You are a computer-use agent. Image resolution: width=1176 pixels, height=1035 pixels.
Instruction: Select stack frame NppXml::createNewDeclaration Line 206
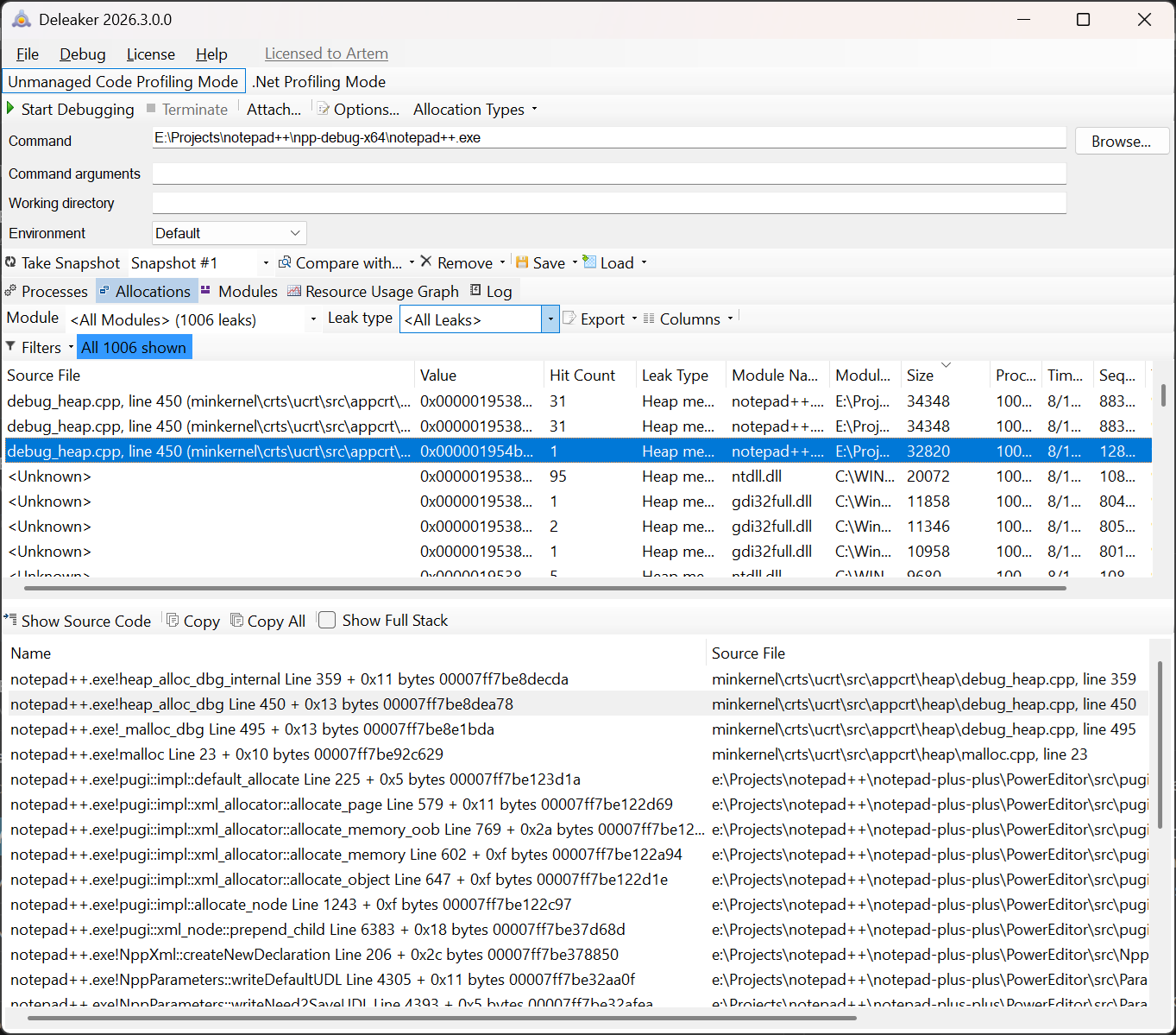(578, 955)
